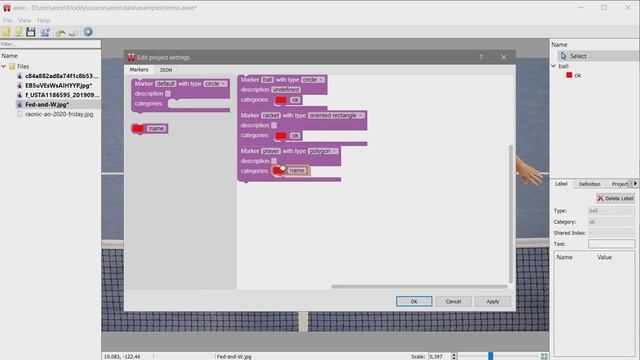Click the red swatch of player category
Viewport: 640px width, 360px height.
[x=279, y=171]
